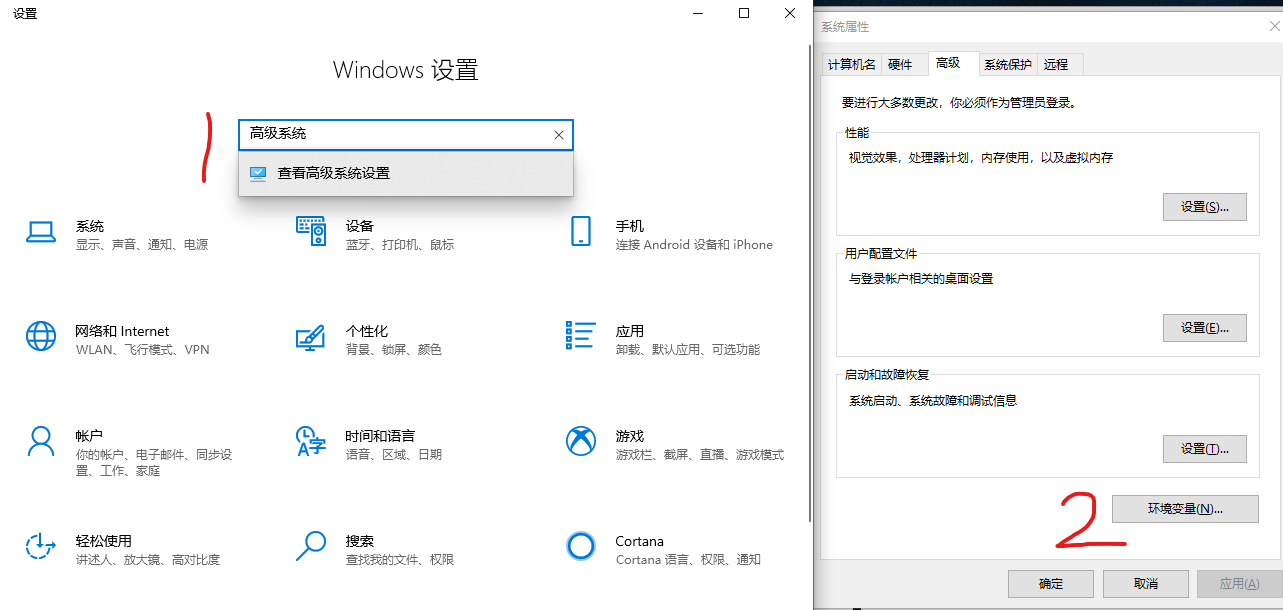Screen dimensions: 1283x610
Task: Click the Phone icon
Action: [x=581, y=231]
